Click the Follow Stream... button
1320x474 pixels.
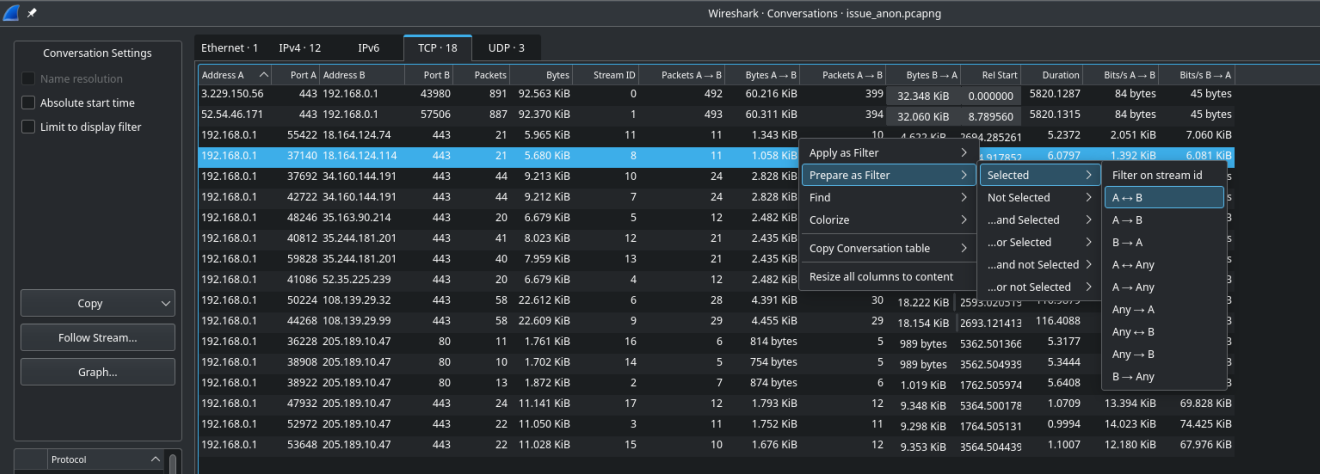pyautogui.click(x=98, y=338)
